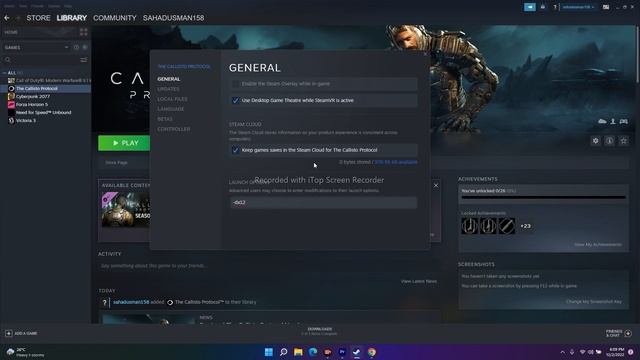Click ADD A GAME plus icon
Viewport: 640px width, 360px height.
point(9,333)
